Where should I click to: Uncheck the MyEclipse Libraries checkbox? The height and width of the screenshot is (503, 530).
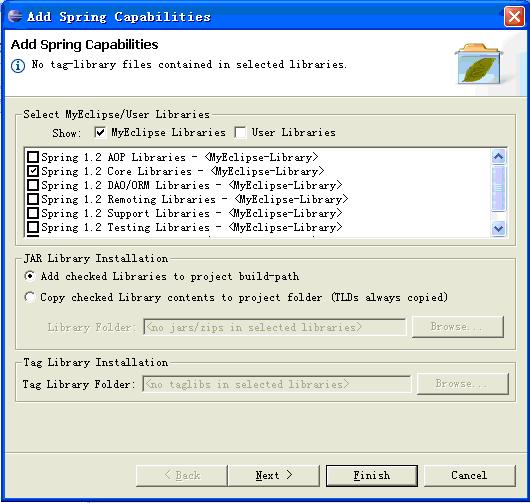point(100,132)
